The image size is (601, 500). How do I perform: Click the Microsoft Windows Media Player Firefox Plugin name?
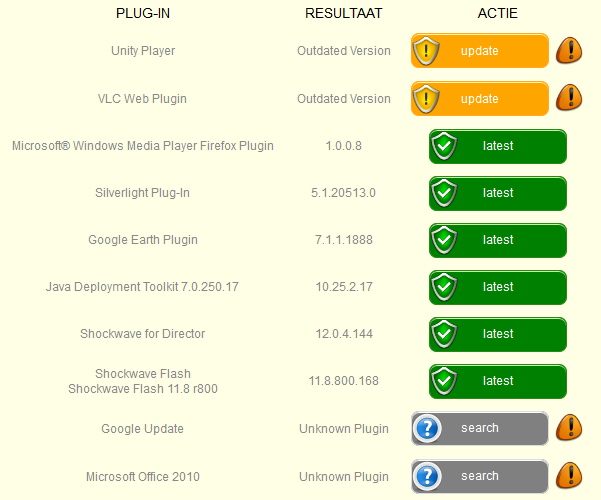(143, 146)
